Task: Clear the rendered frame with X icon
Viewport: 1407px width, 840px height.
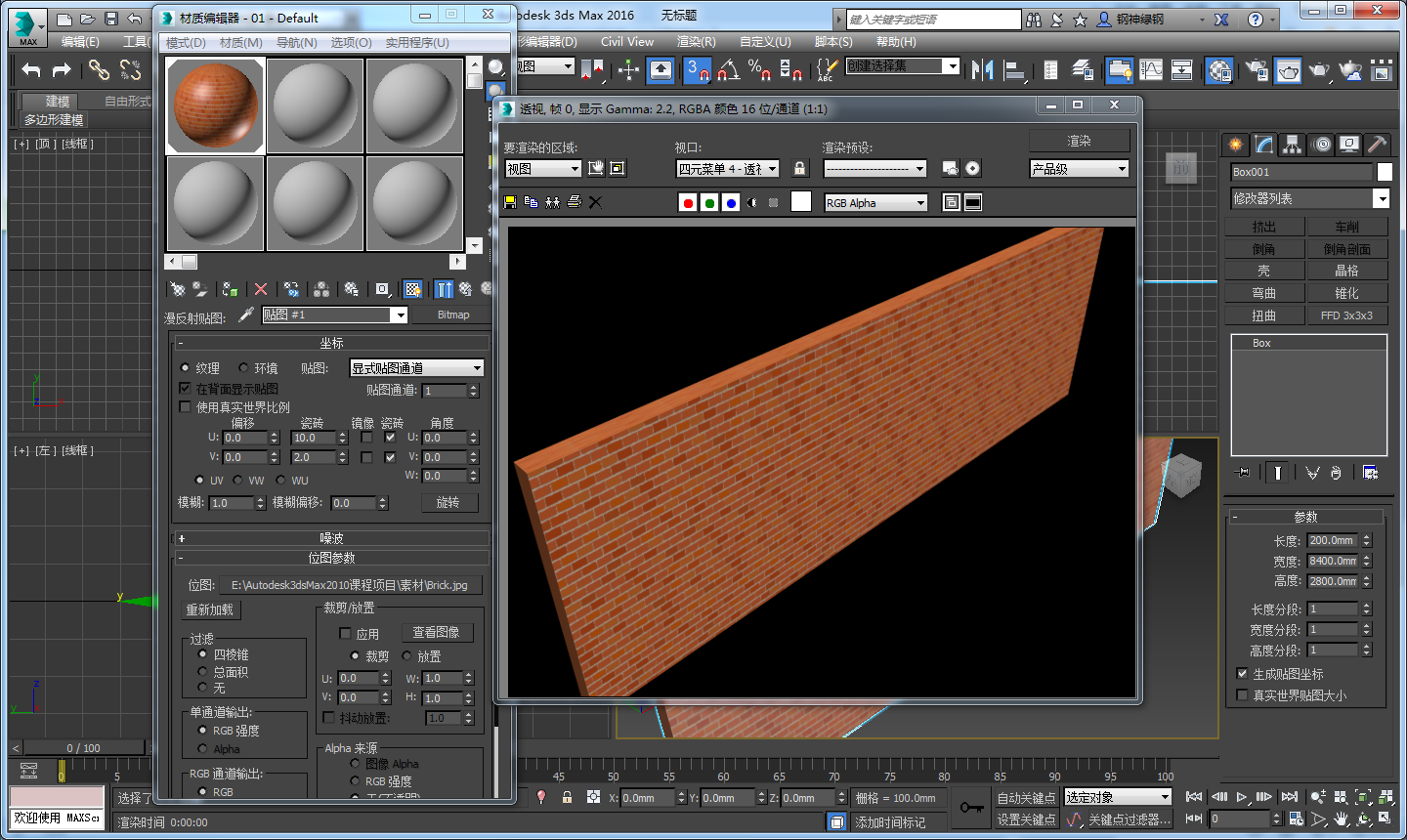Action: (595, 202)
